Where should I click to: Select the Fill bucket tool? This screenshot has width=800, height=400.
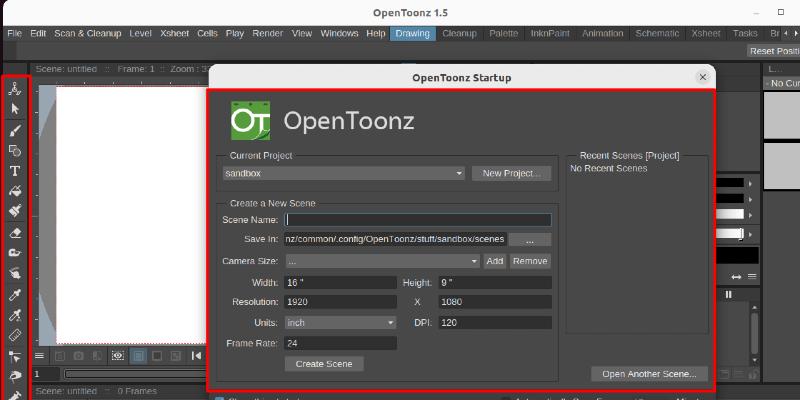(x=15, y=191)
